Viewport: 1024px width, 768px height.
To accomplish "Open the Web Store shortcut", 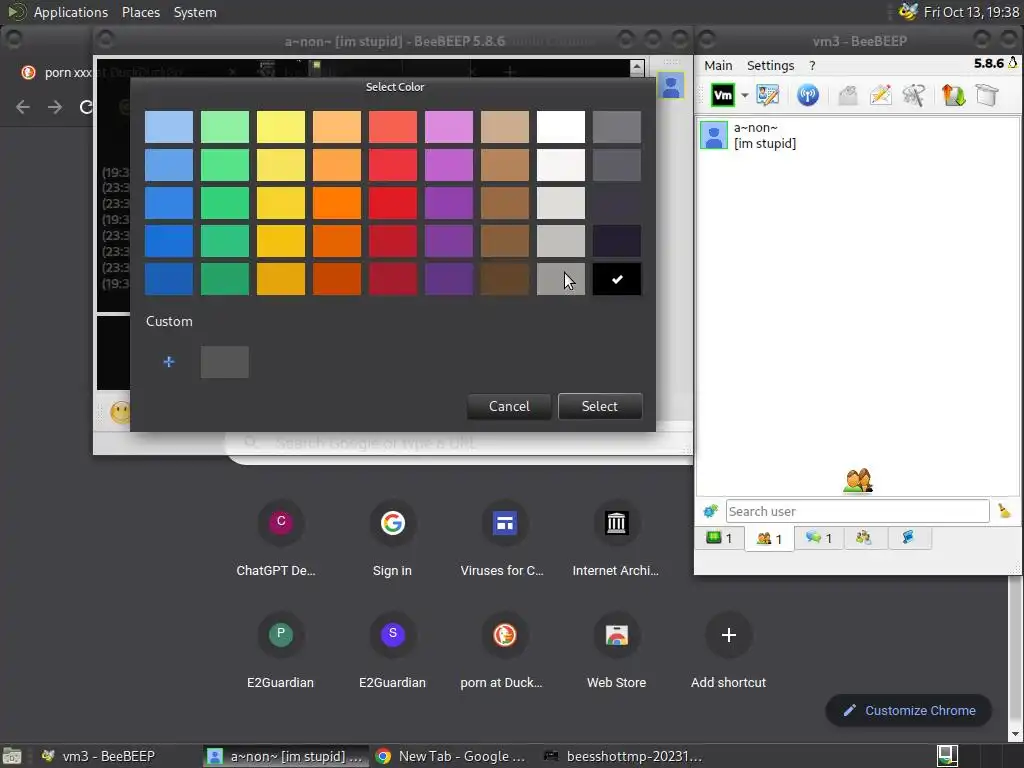I will [x=616, y=652].
